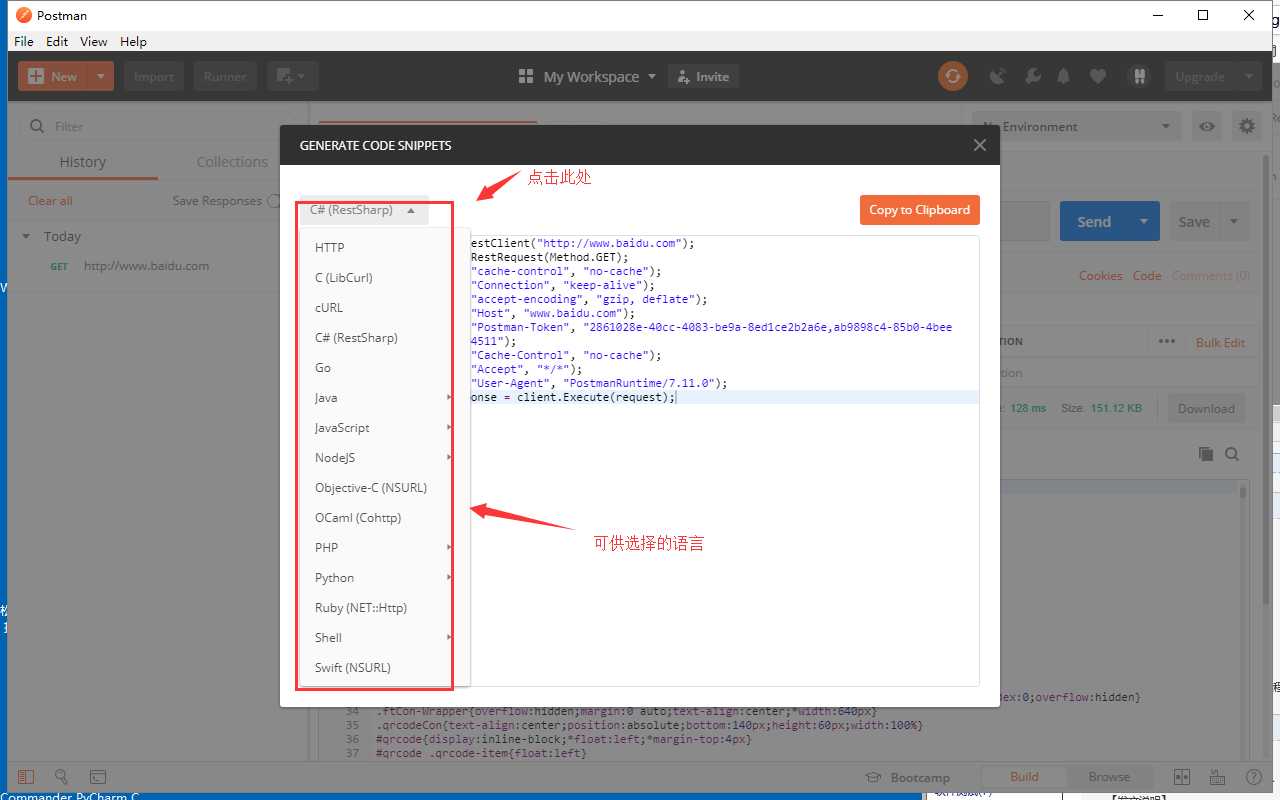Click the heart icon in header
This screenshot has width=1280, height=800.
[1098, 76]
